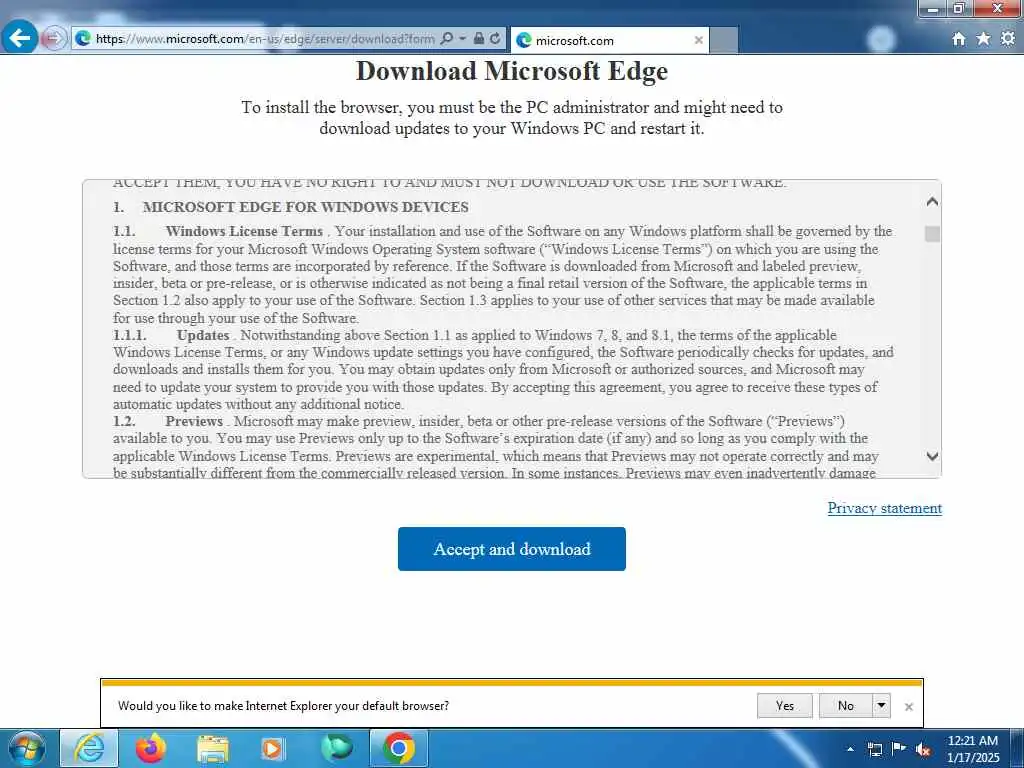Image resolution: width=1024 pixels, height=768 pixels.
Task: Switch to Google Chrome on the taskbar
Action: coord(399,748)
